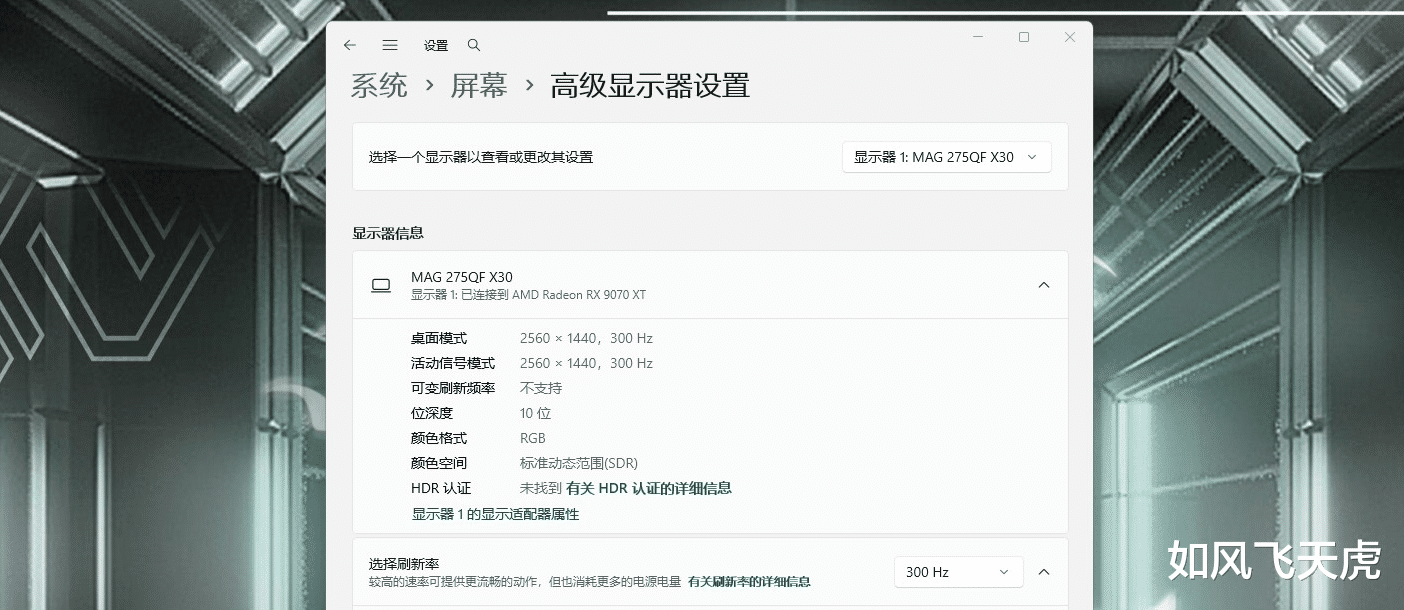
Task: Open 有关 HDR 认证的详细信息 link
Action: pos(649,488)
